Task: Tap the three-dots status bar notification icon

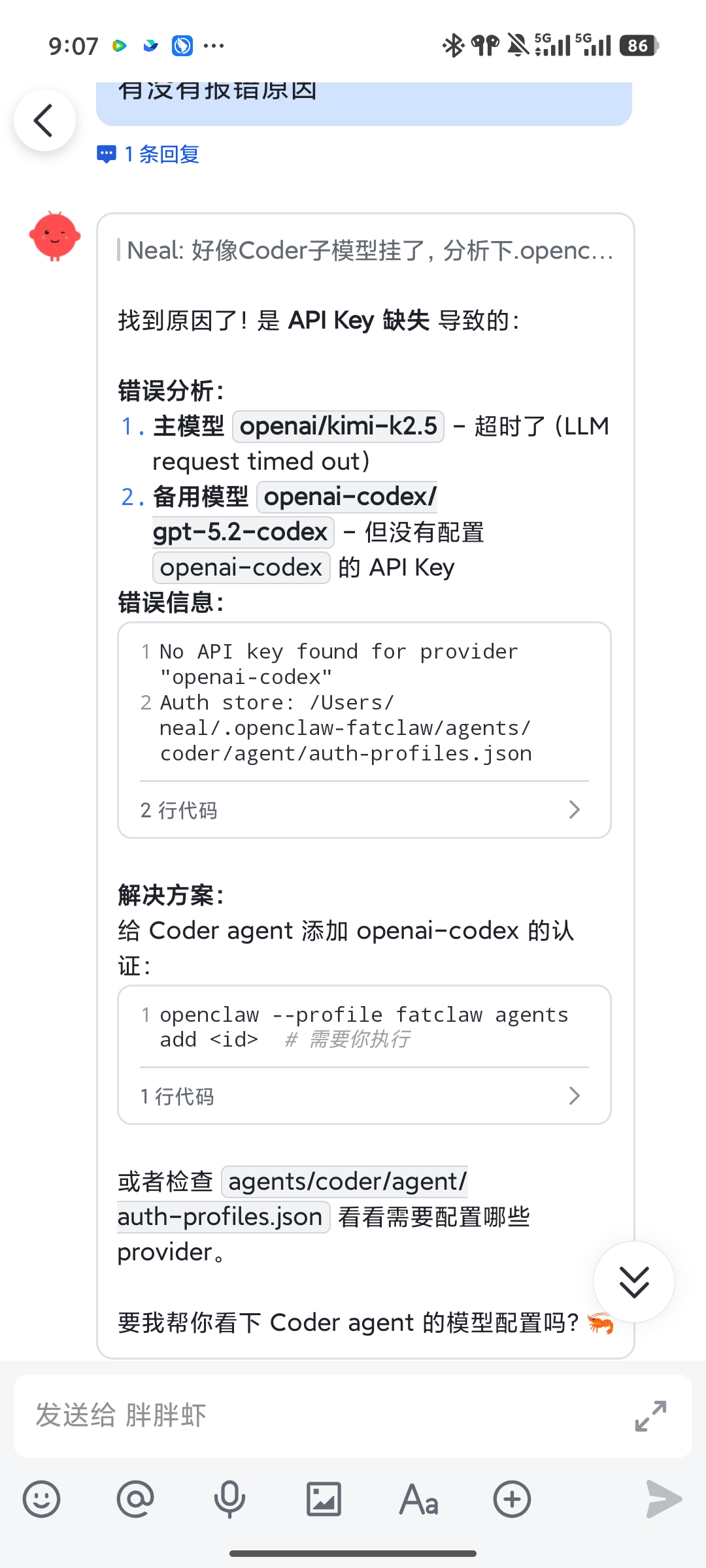Action: tap(214, 46)
